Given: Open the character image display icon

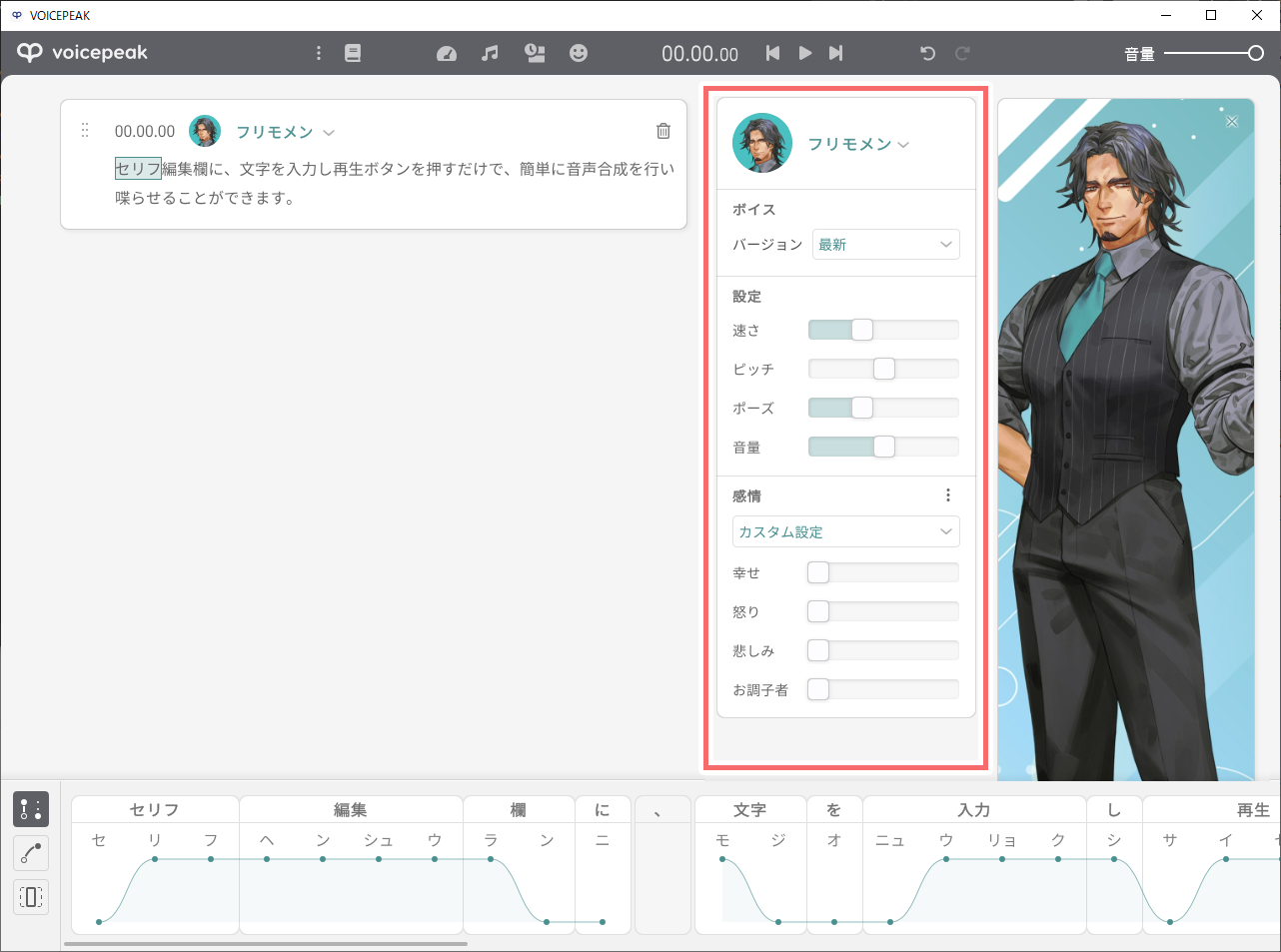Looking at the screenshot, I should (x=536, y=53).
